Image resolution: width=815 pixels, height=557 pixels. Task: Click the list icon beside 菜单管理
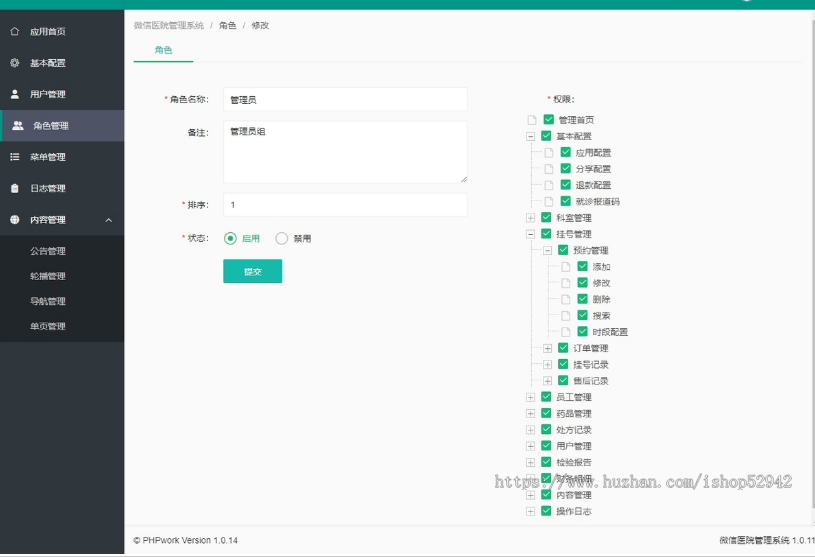[x=15, y=157]
